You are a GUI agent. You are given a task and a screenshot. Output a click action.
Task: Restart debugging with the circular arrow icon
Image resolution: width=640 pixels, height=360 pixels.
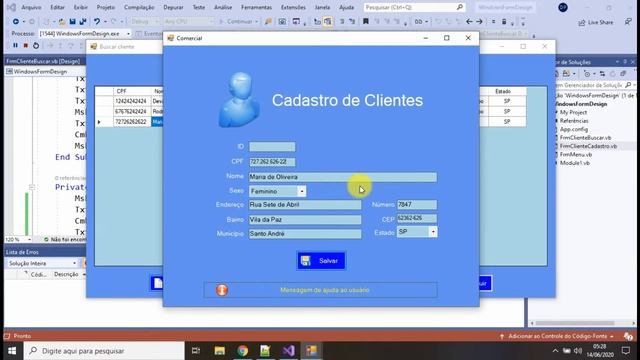(x=36, y=45)
